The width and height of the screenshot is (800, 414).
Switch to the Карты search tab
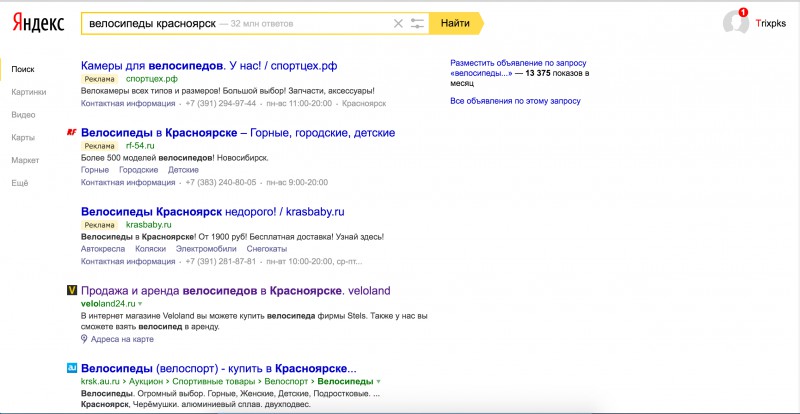[23, 137]
